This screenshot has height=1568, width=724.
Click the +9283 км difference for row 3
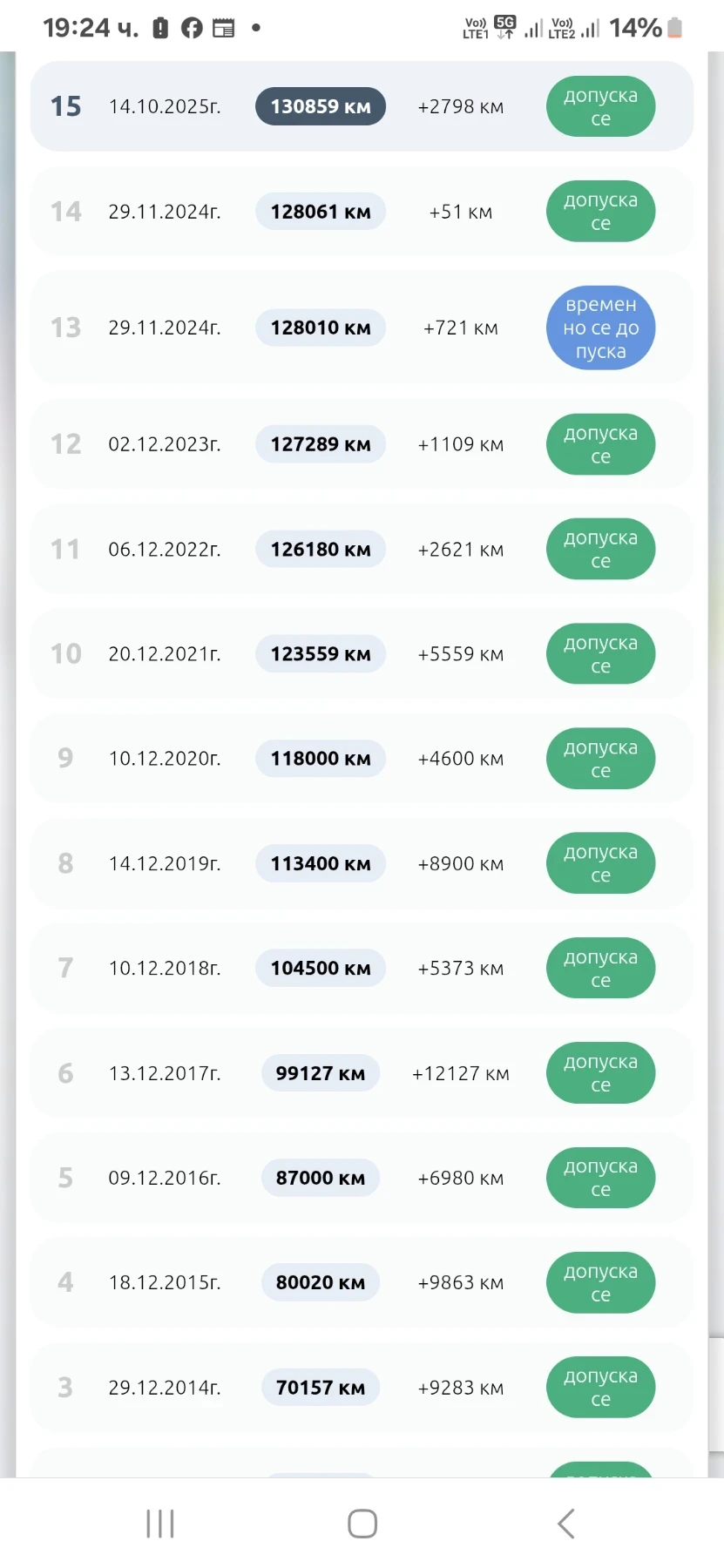tap(461, 1388)
